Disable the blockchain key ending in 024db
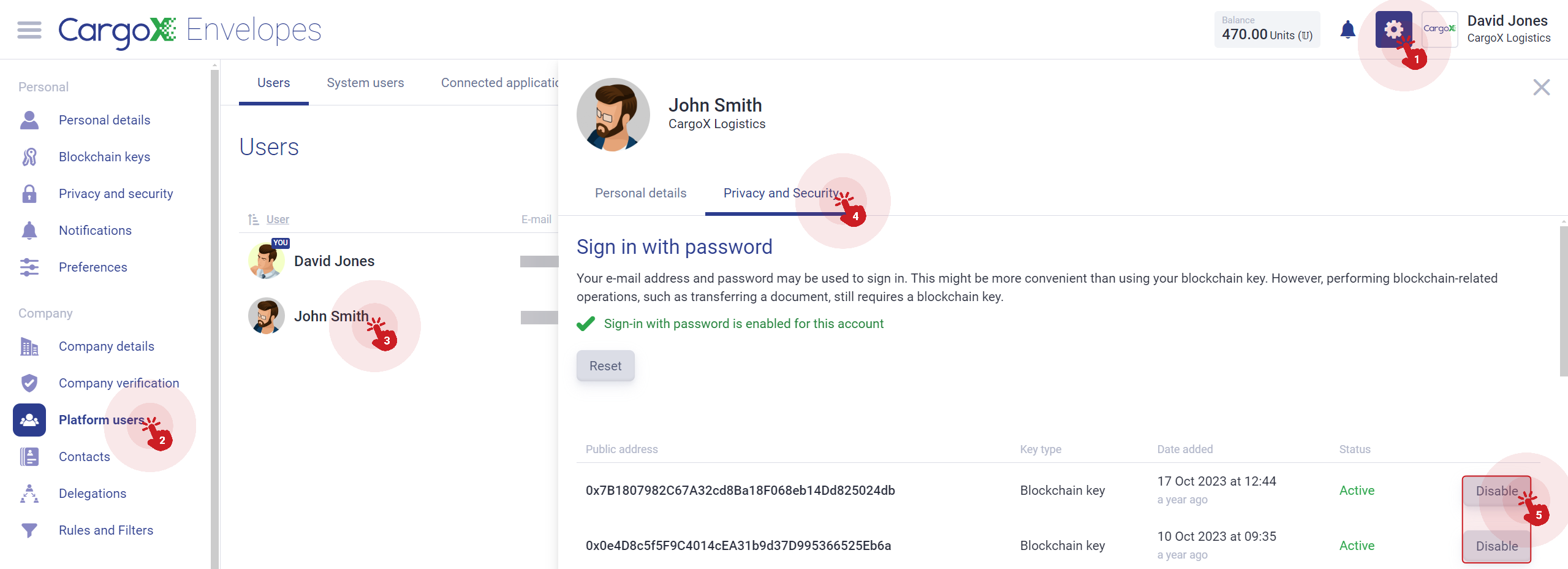 coord(1496,491)
